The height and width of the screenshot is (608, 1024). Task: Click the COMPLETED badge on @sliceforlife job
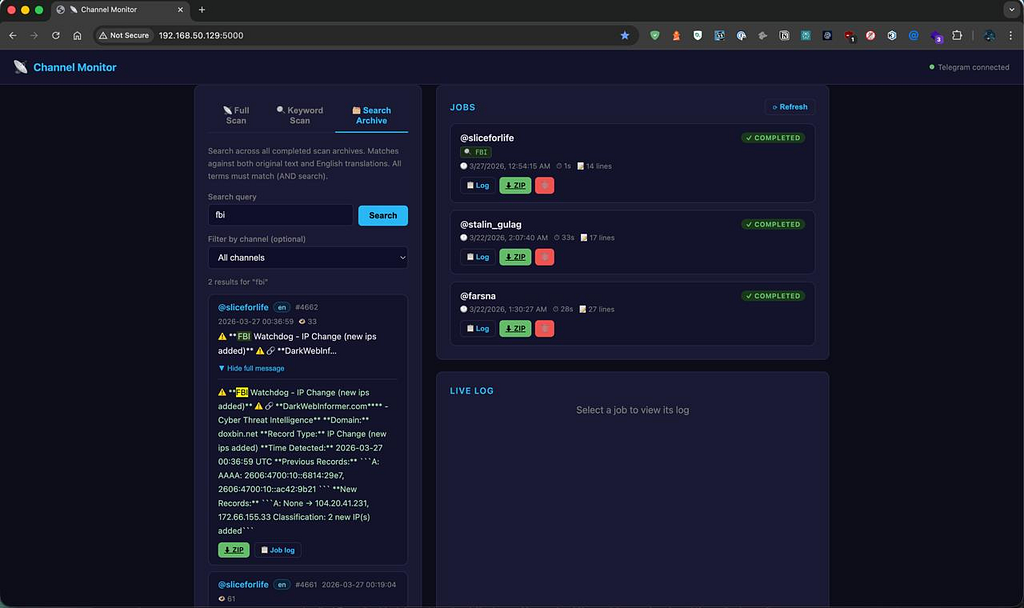tap(773, 138)
